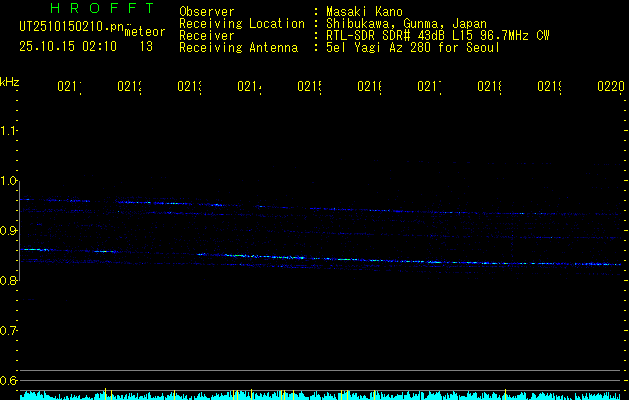Screen dimensions: 629x400
Task: Click the 0220 time axis label
Action: (611, 86)
